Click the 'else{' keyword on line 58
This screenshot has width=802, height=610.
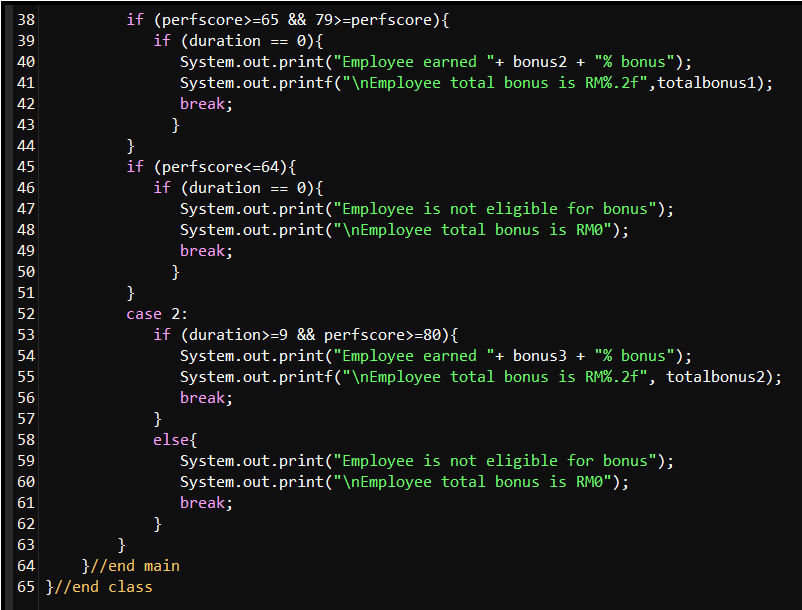[175, 440]
